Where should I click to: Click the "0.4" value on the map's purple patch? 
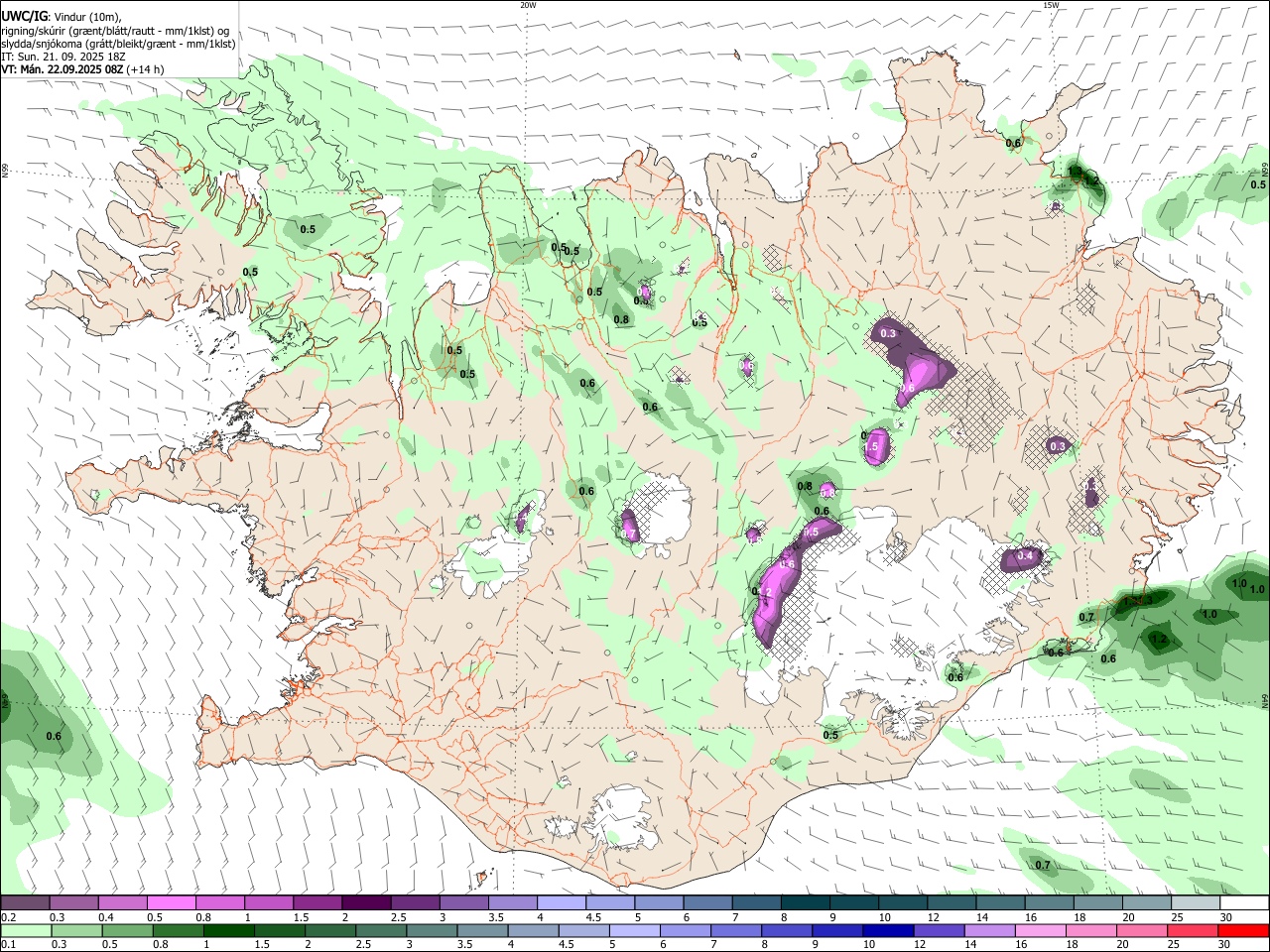coord(1026,556)
